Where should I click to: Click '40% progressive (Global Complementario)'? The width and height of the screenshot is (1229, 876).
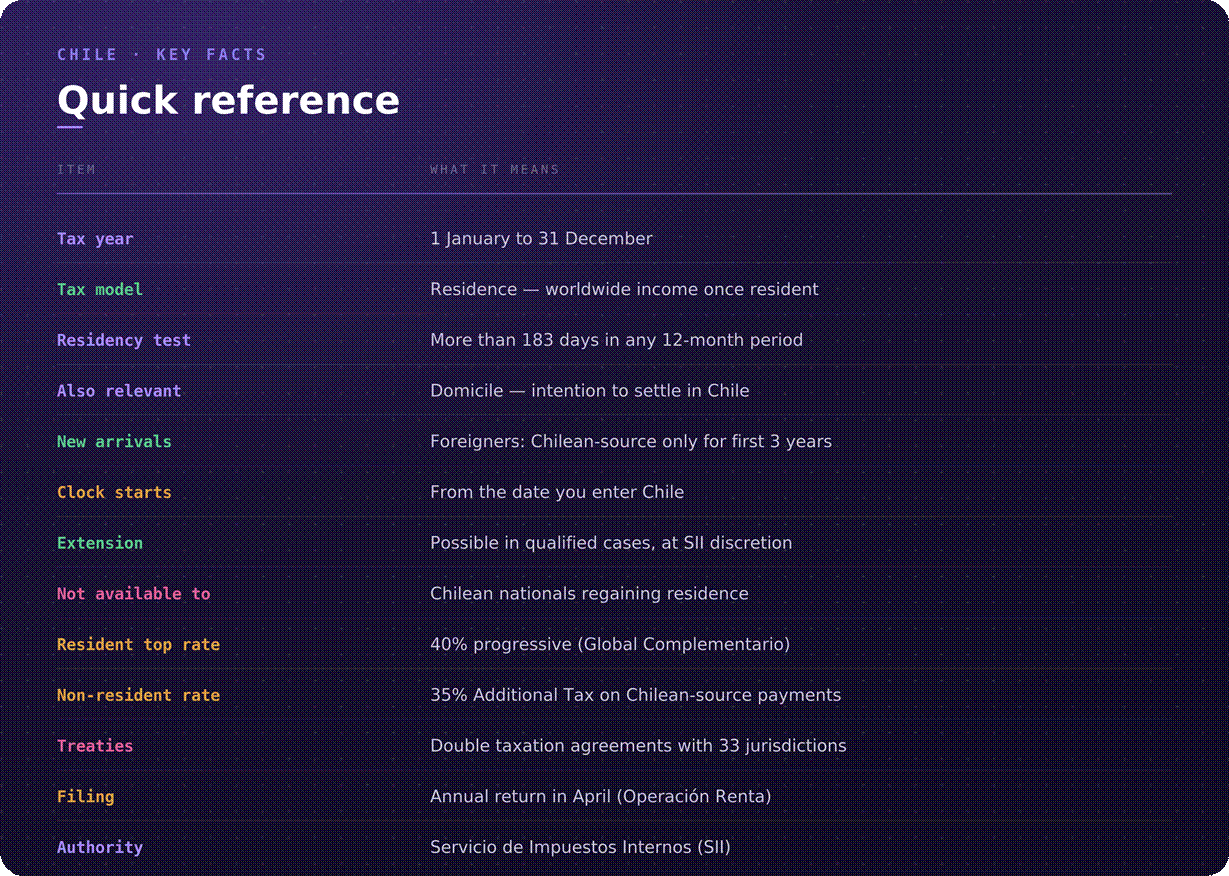[x=610, y=645]
